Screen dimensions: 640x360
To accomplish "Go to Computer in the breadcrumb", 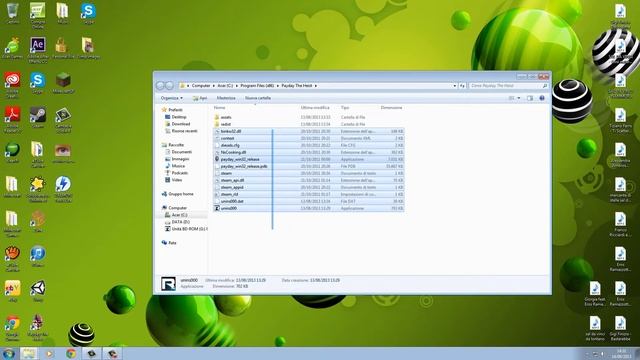I will 201,86.
